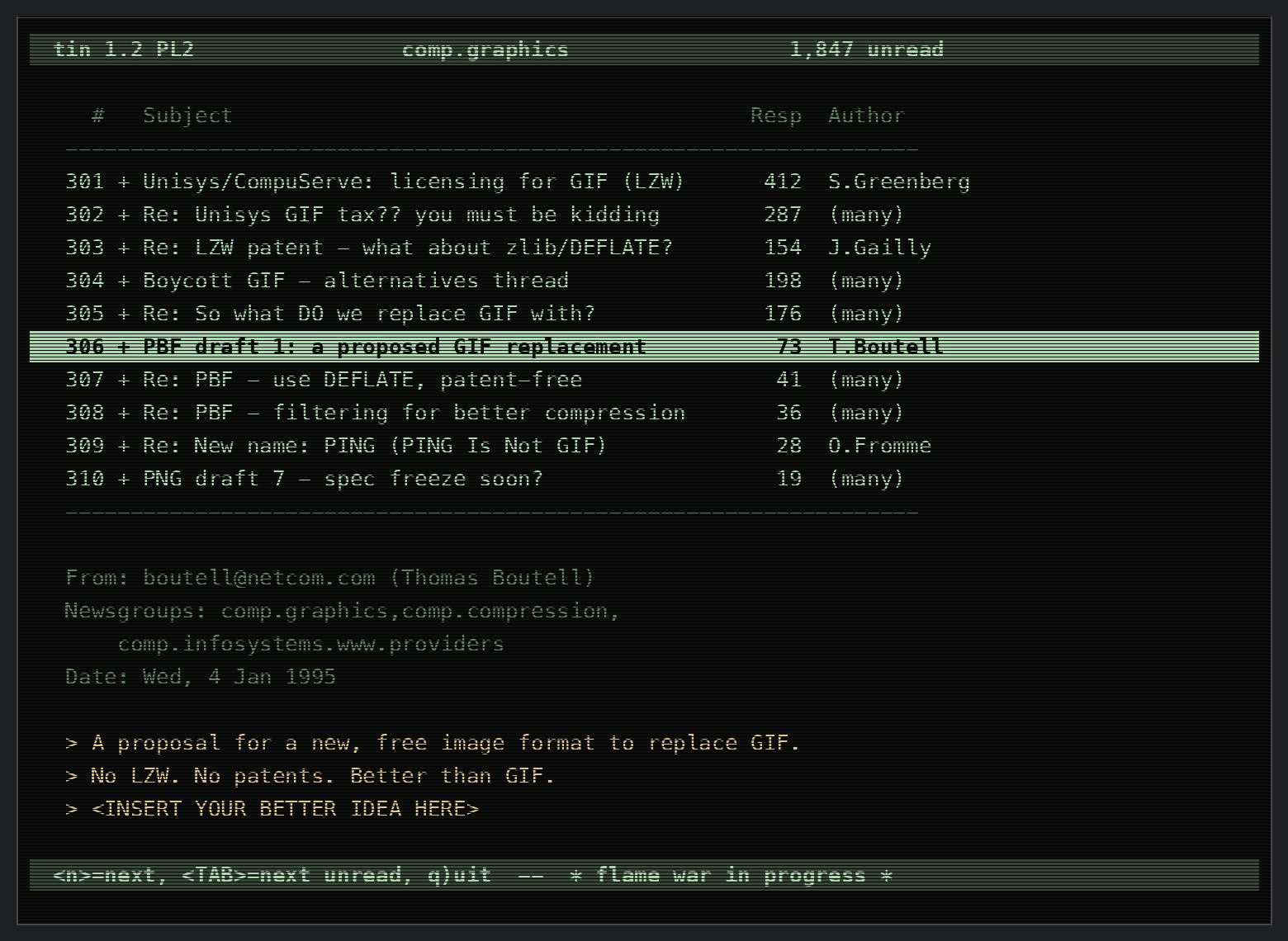The width and height of the screenshot is (1288, 941).
Task: Click the Subject column header
Action: click(187, 116)
